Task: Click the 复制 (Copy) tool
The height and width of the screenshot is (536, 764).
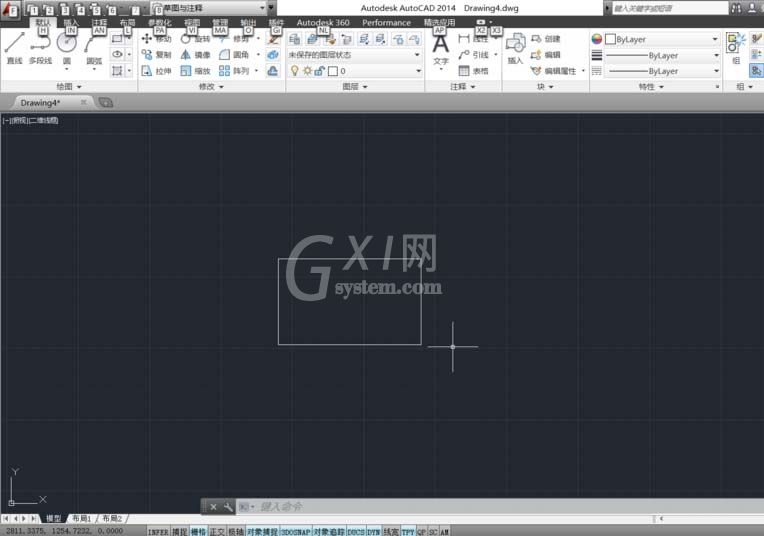Action: tap(156, 55)
